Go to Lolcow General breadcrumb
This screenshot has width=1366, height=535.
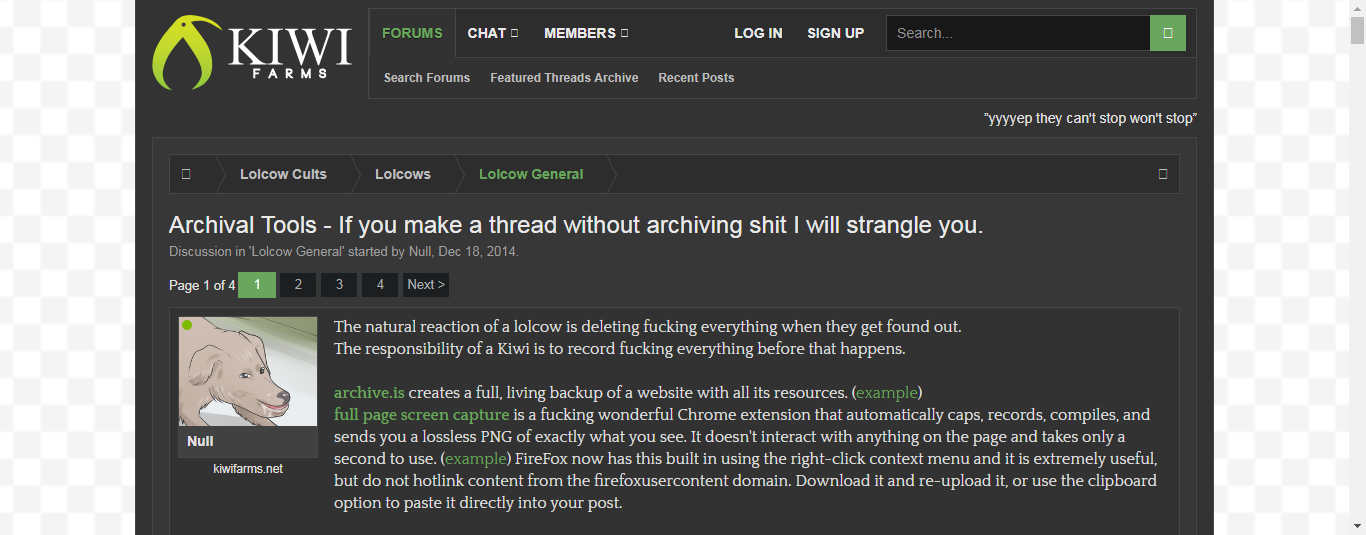[531, 174]
